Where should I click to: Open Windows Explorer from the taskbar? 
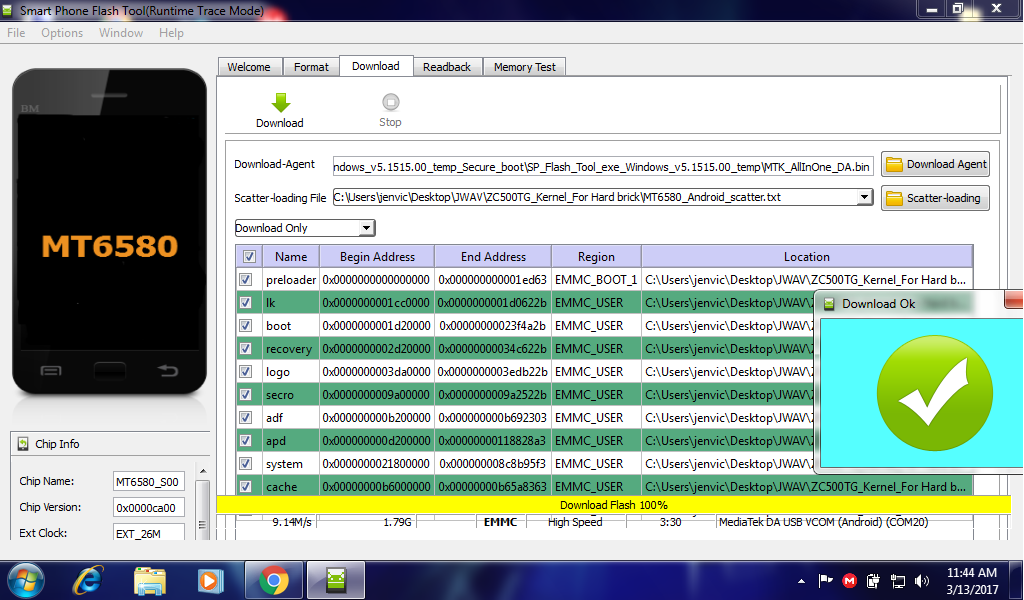(x=150, y=579)
